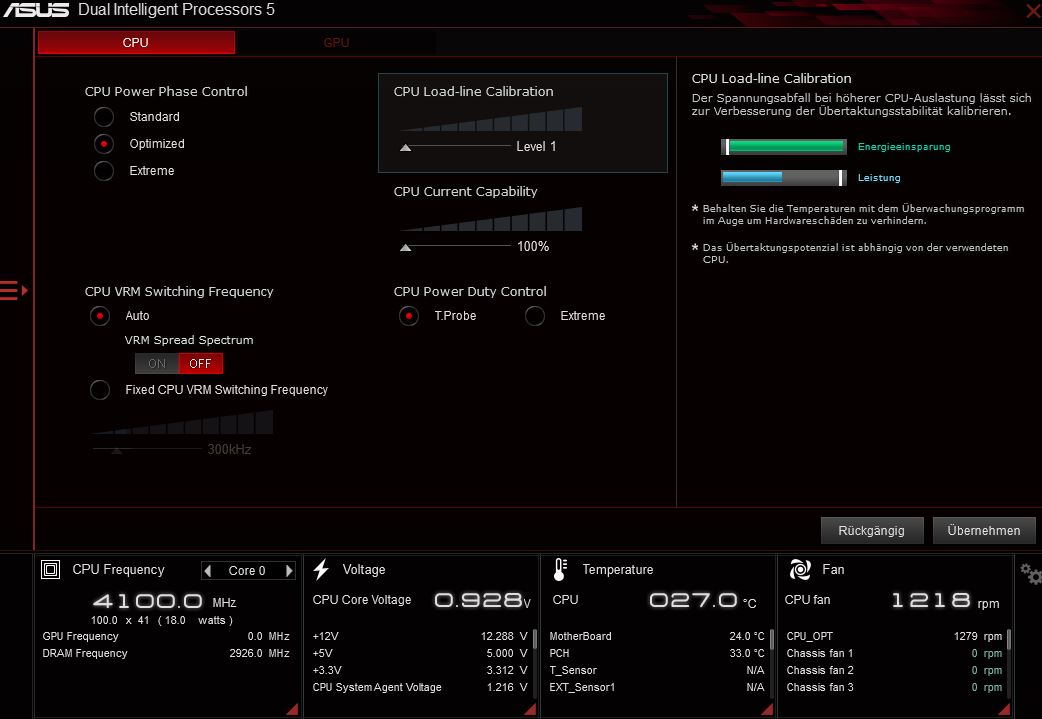Turn VRM Spread Spectrum ON
This screenshot has height=719, width=1042.
(157, 363)
